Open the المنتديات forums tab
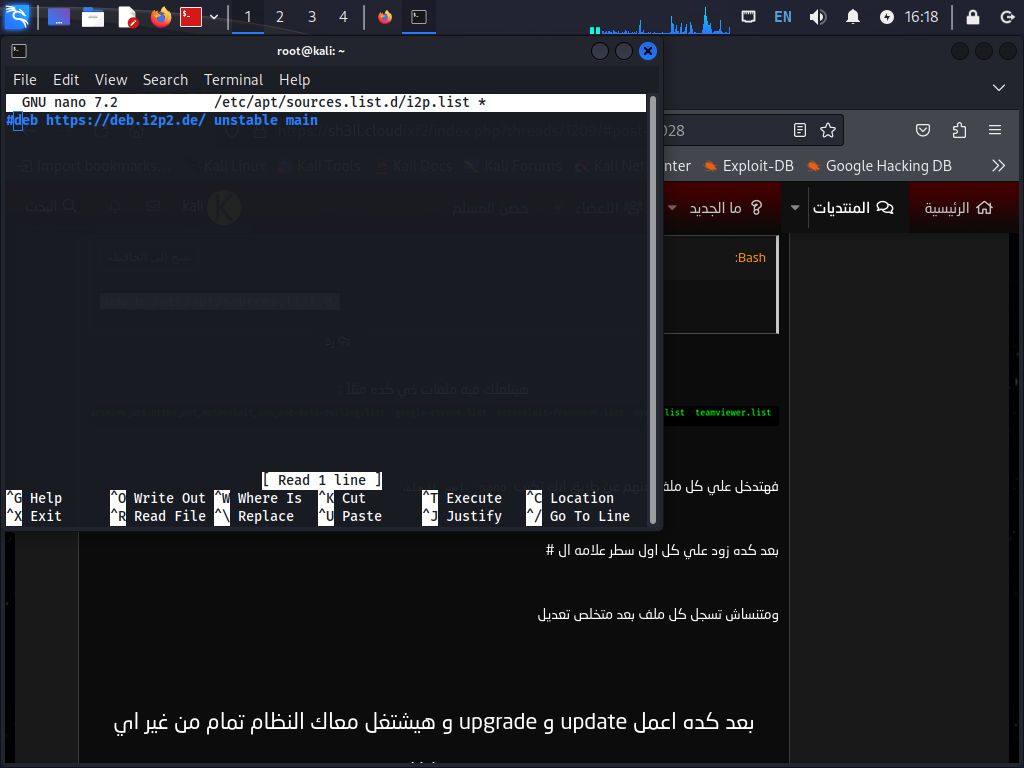Image resolution: width=1024 pixels, height=768 pixels. 853,208
